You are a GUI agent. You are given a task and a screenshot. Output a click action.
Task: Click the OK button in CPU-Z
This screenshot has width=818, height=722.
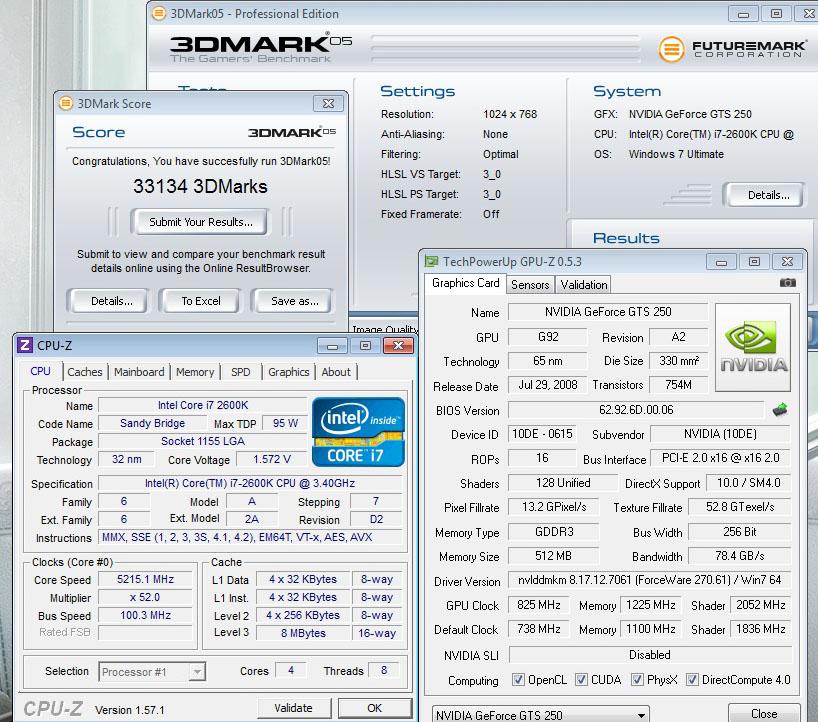pos(375,708)
